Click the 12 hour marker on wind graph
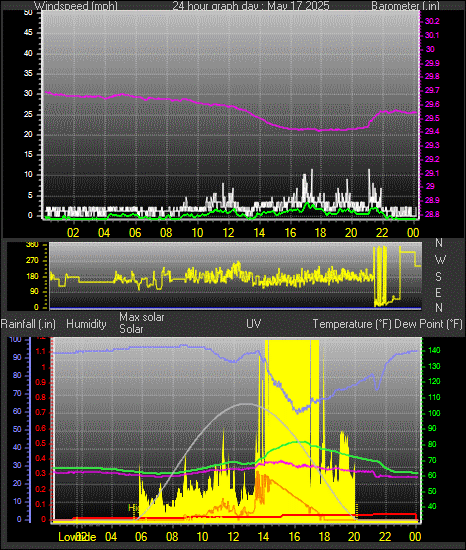 point(228,233)
